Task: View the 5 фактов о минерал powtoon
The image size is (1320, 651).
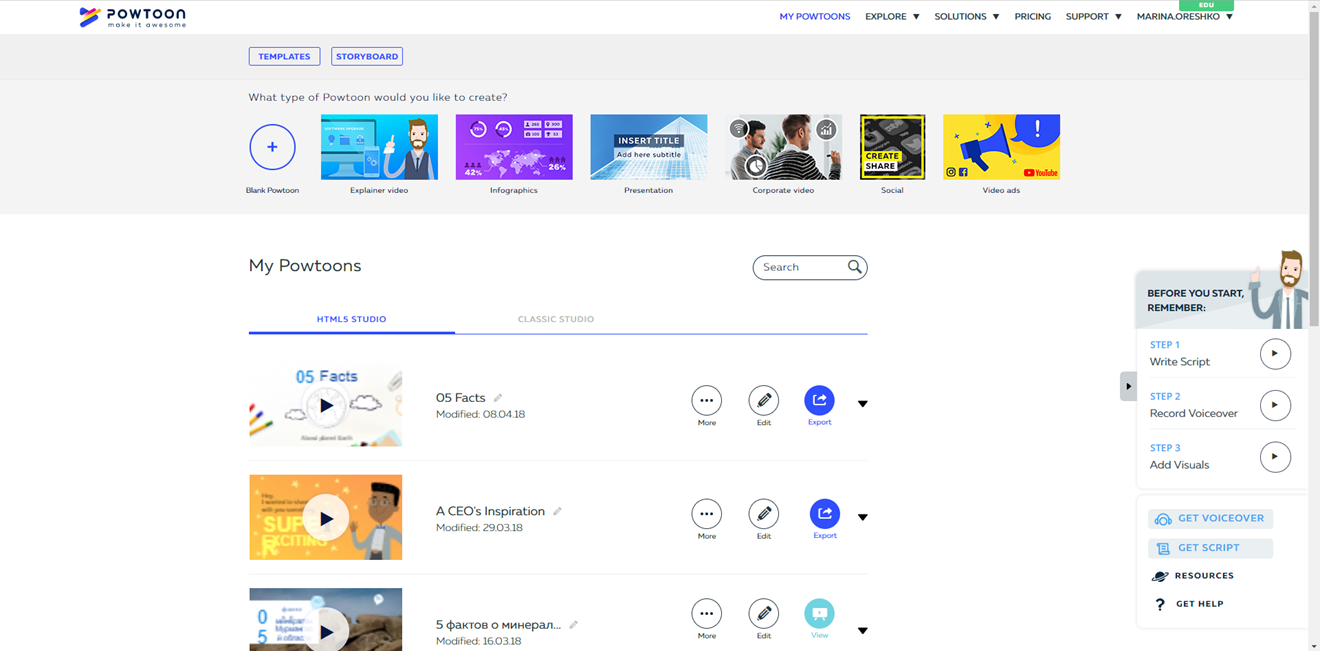Action: coord(819,613)
